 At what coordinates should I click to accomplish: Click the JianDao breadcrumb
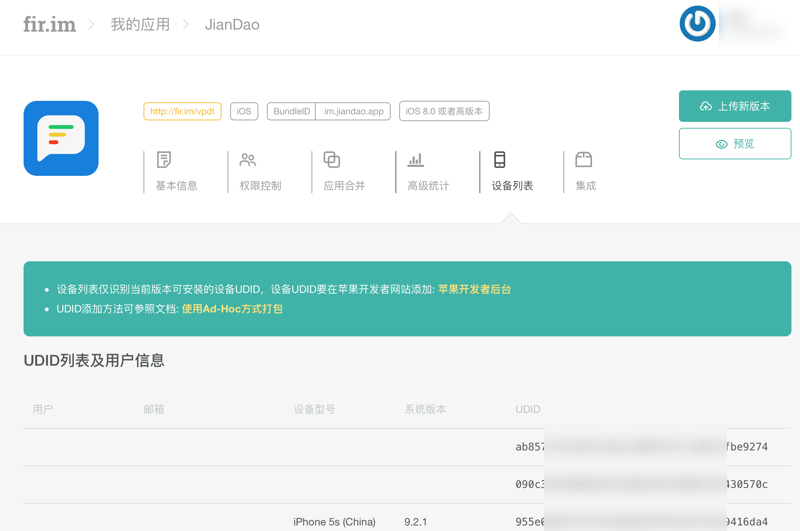click(232, 24)
